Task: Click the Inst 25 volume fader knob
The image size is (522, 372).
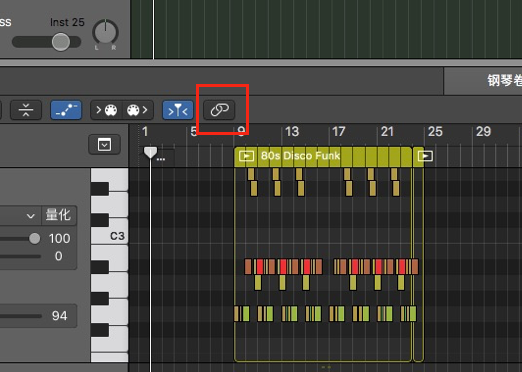Action: click(61, 42)
